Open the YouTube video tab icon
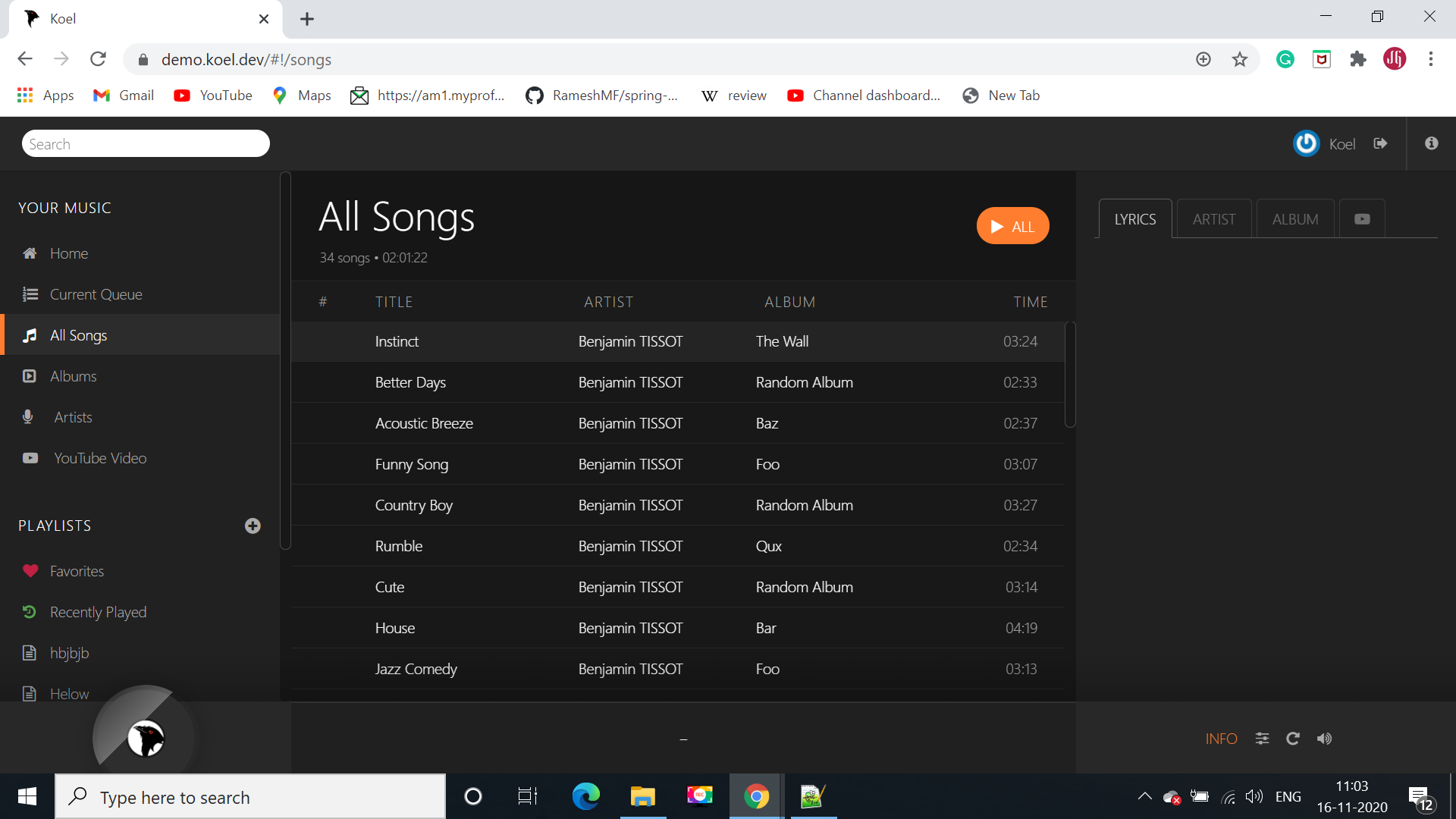This screenshot has width=1456, height=819. pos(1362,219)
